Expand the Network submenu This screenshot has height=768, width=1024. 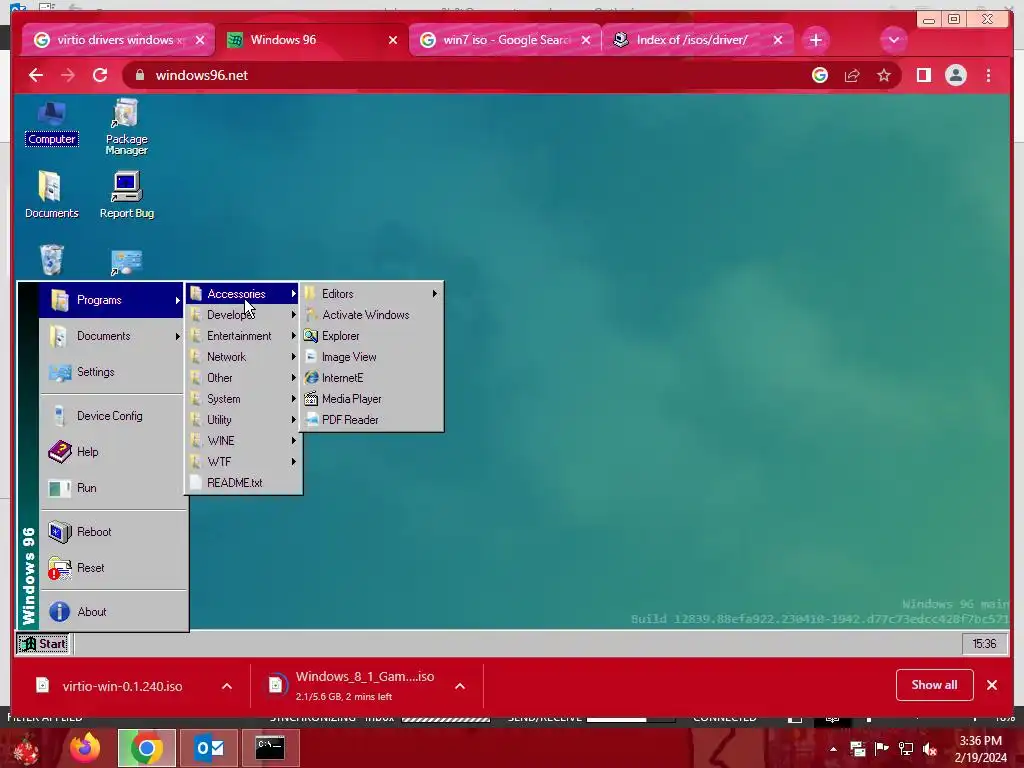(243, 357)
